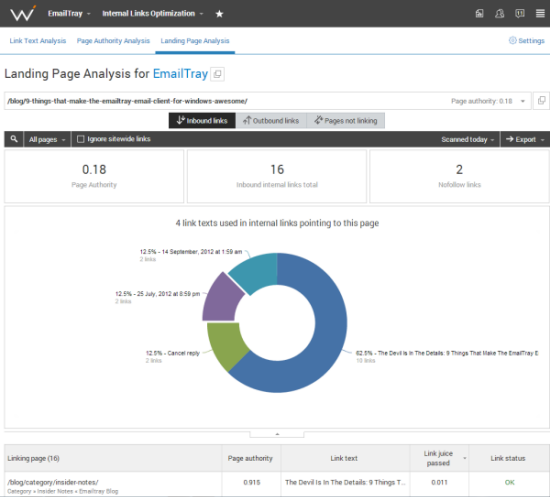Click 'The Devil Is In The Details' chart label

point(447,353)
